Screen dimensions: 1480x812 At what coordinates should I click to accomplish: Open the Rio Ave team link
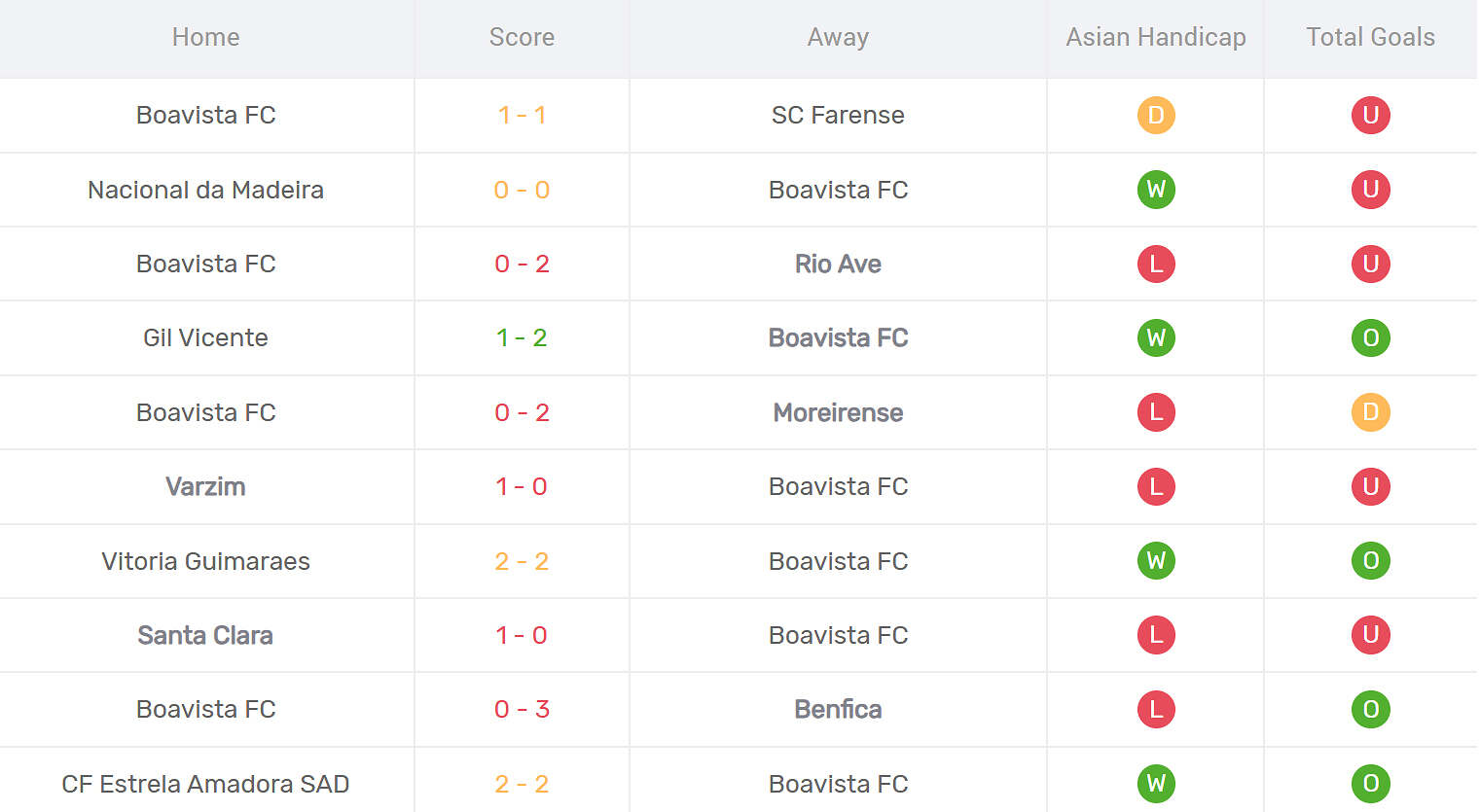tap(838, 264)
